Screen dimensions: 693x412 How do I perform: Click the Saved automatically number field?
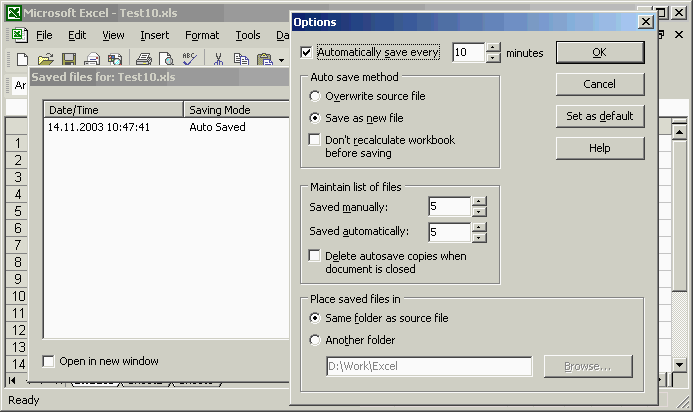449,232
